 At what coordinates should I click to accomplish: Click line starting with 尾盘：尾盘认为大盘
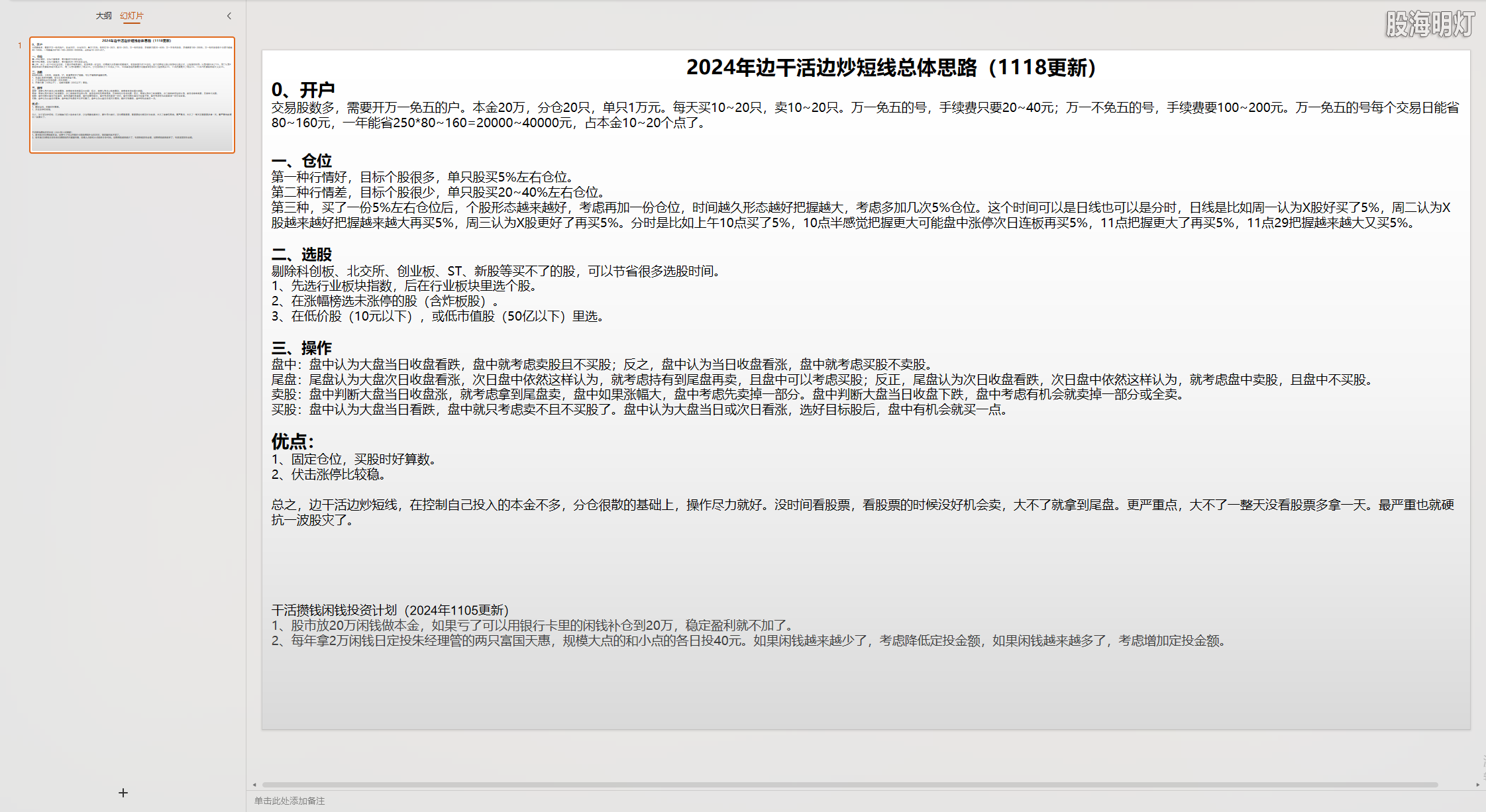pos(823,380)
